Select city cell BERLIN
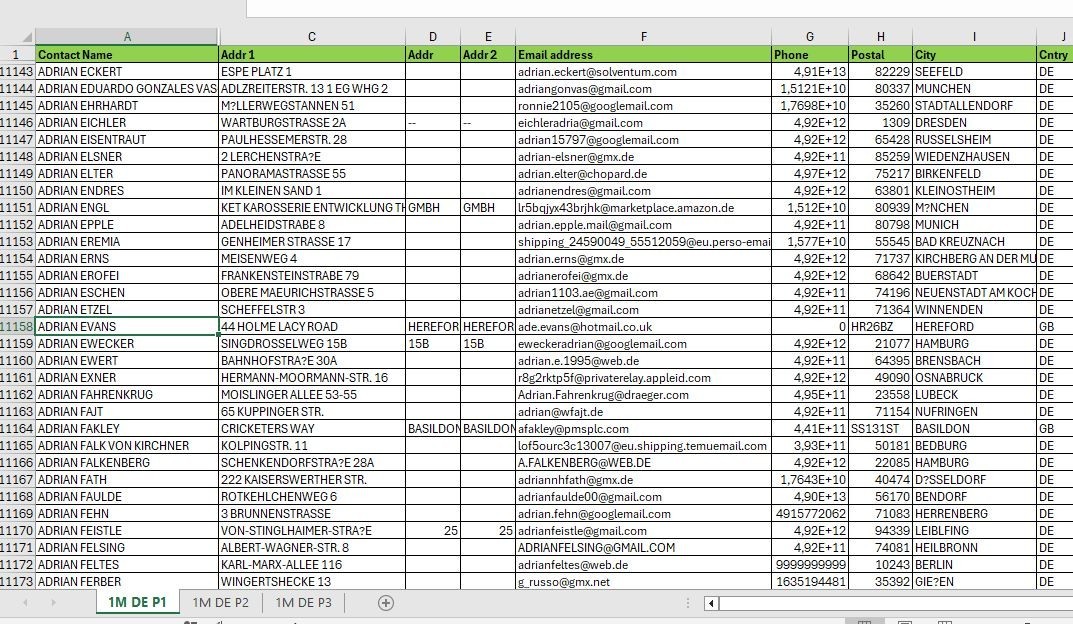Screen dimensions: 1073x624 [974, 564]
